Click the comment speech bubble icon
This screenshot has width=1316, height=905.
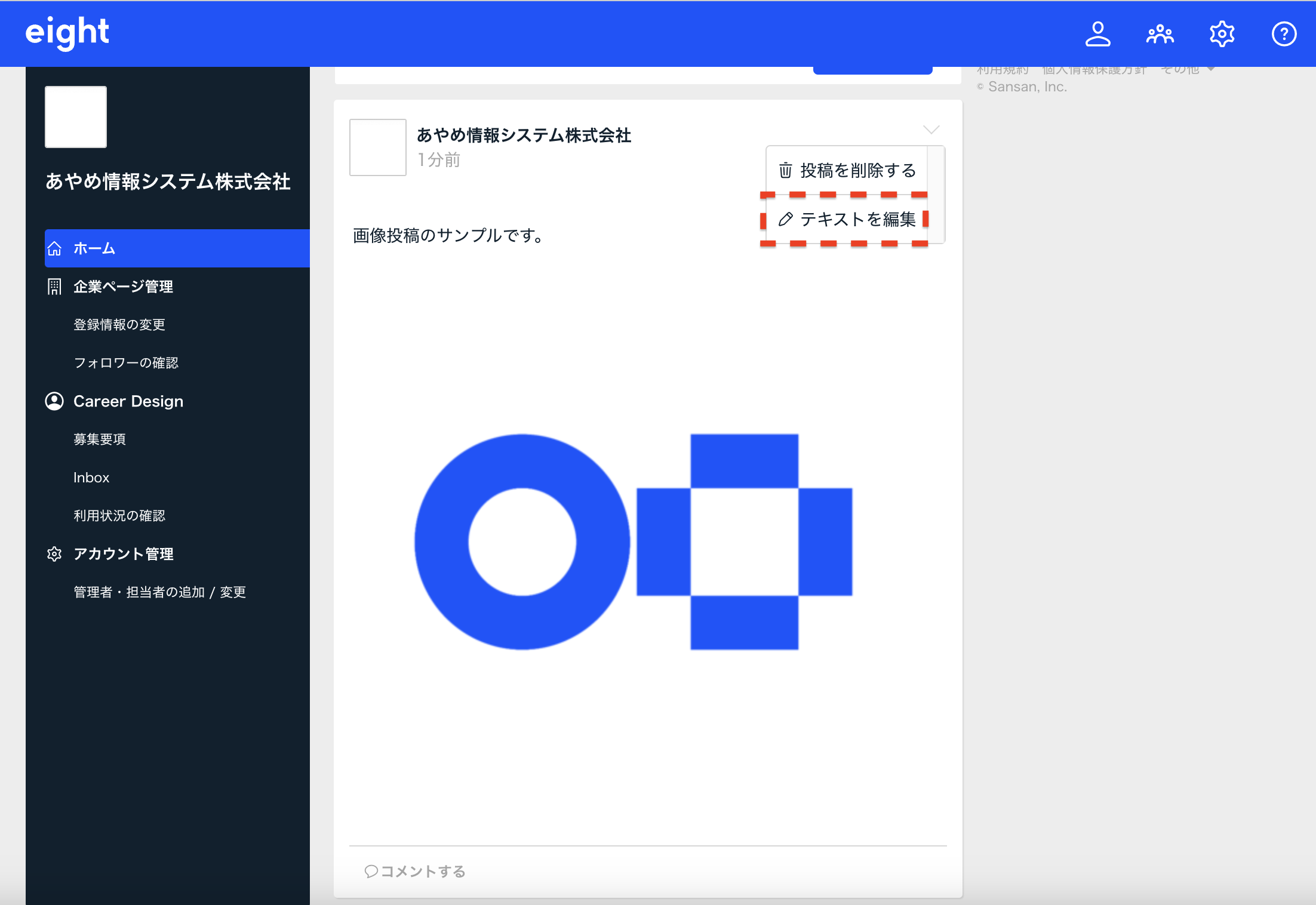[x=371, y=872]
